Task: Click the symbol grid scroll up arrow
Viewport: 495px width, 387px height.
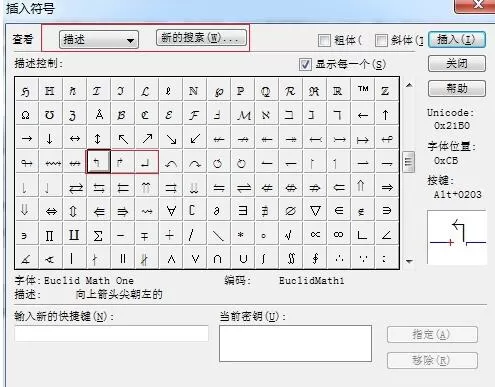Action: 409,85
